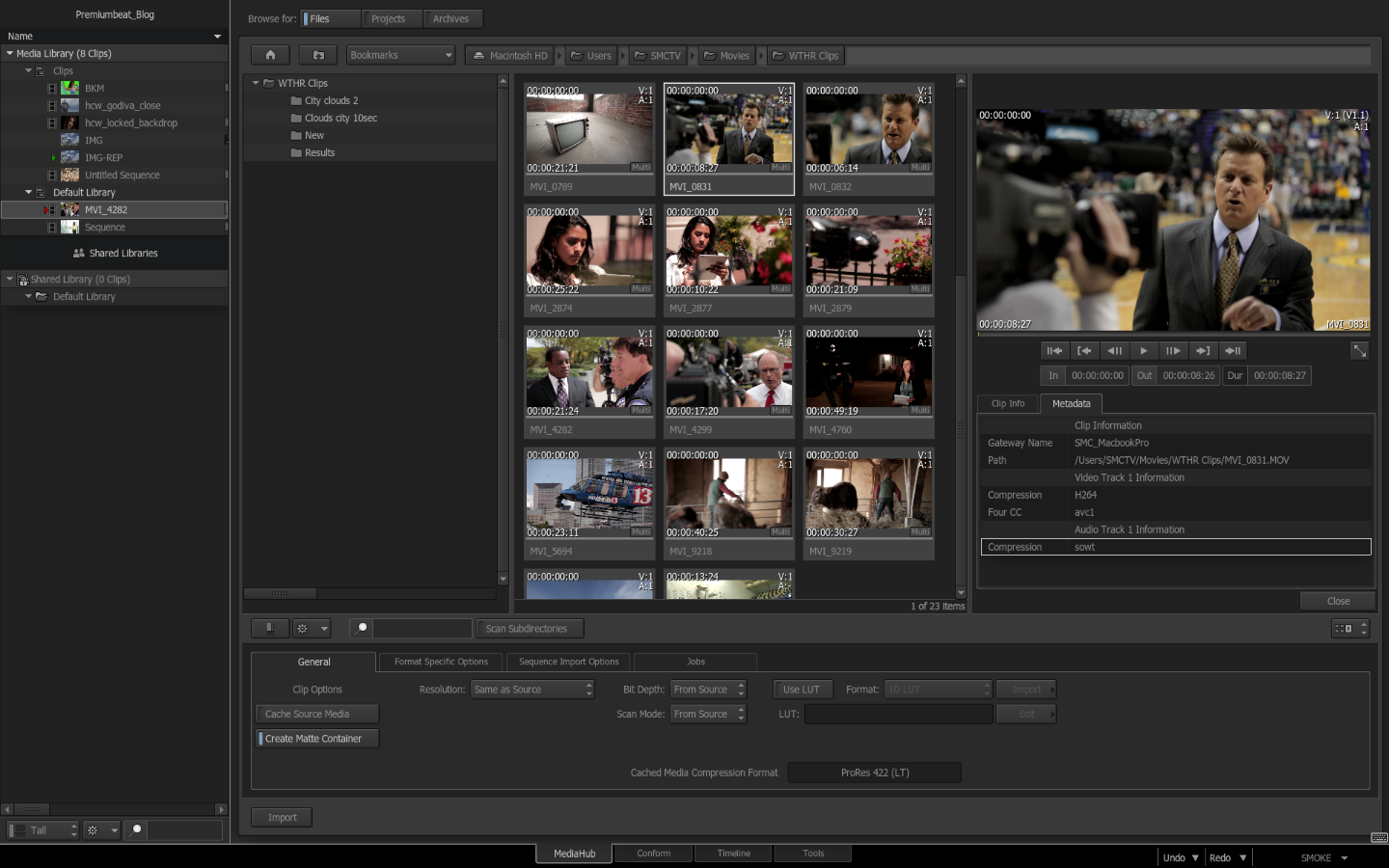The height and width of the screenshot is (868, 1389).
Task: Collapse the WTHR Clips folder tree
Action: coord(256,84)
